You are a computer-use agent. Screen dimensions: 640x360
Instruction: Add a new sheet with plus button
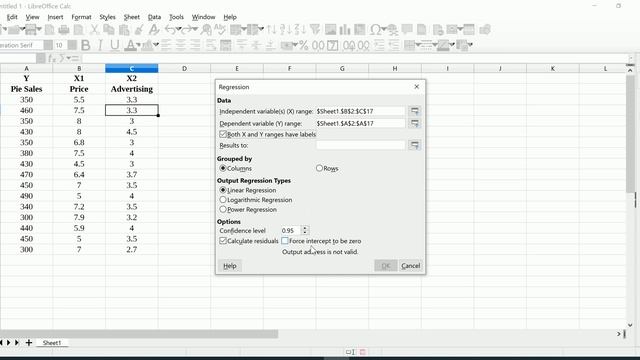29,343
